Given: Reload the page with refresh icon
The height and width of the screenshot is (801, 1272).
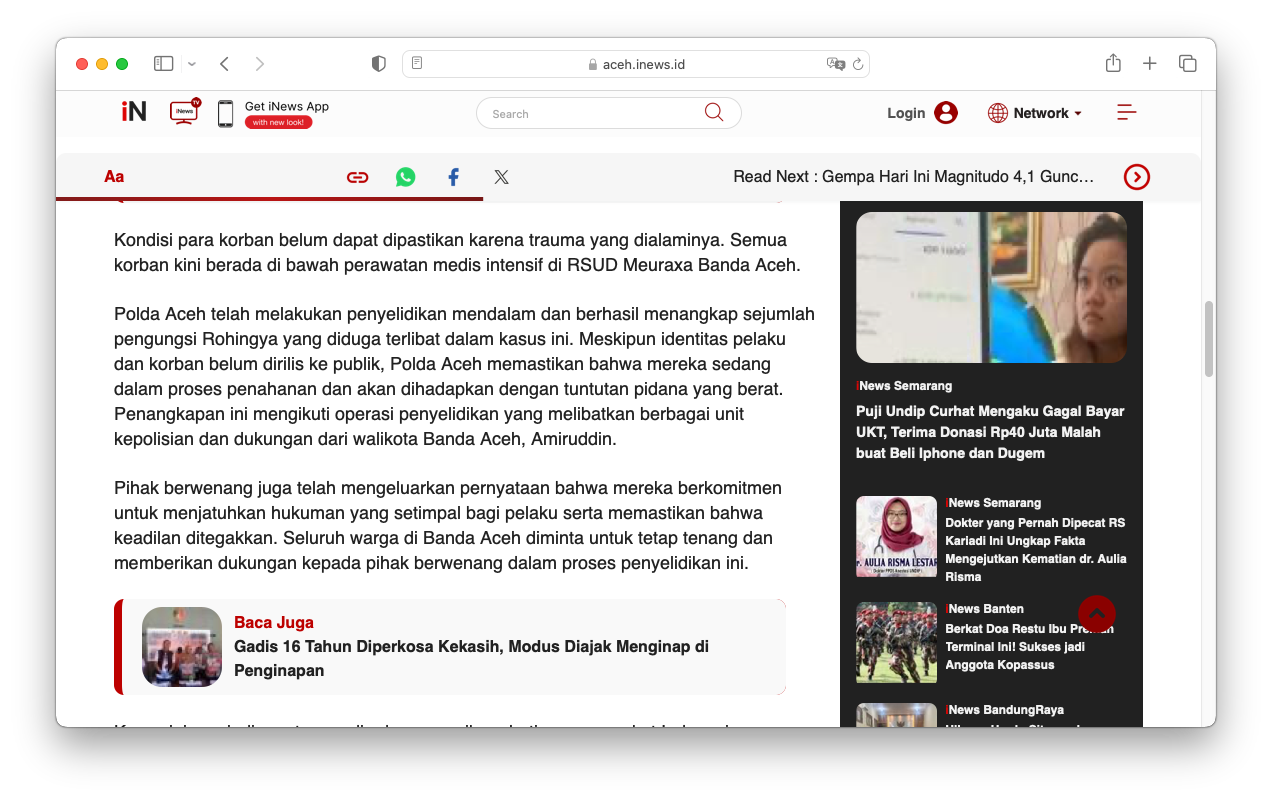Looking at the screenshot, I should [857, 64].
